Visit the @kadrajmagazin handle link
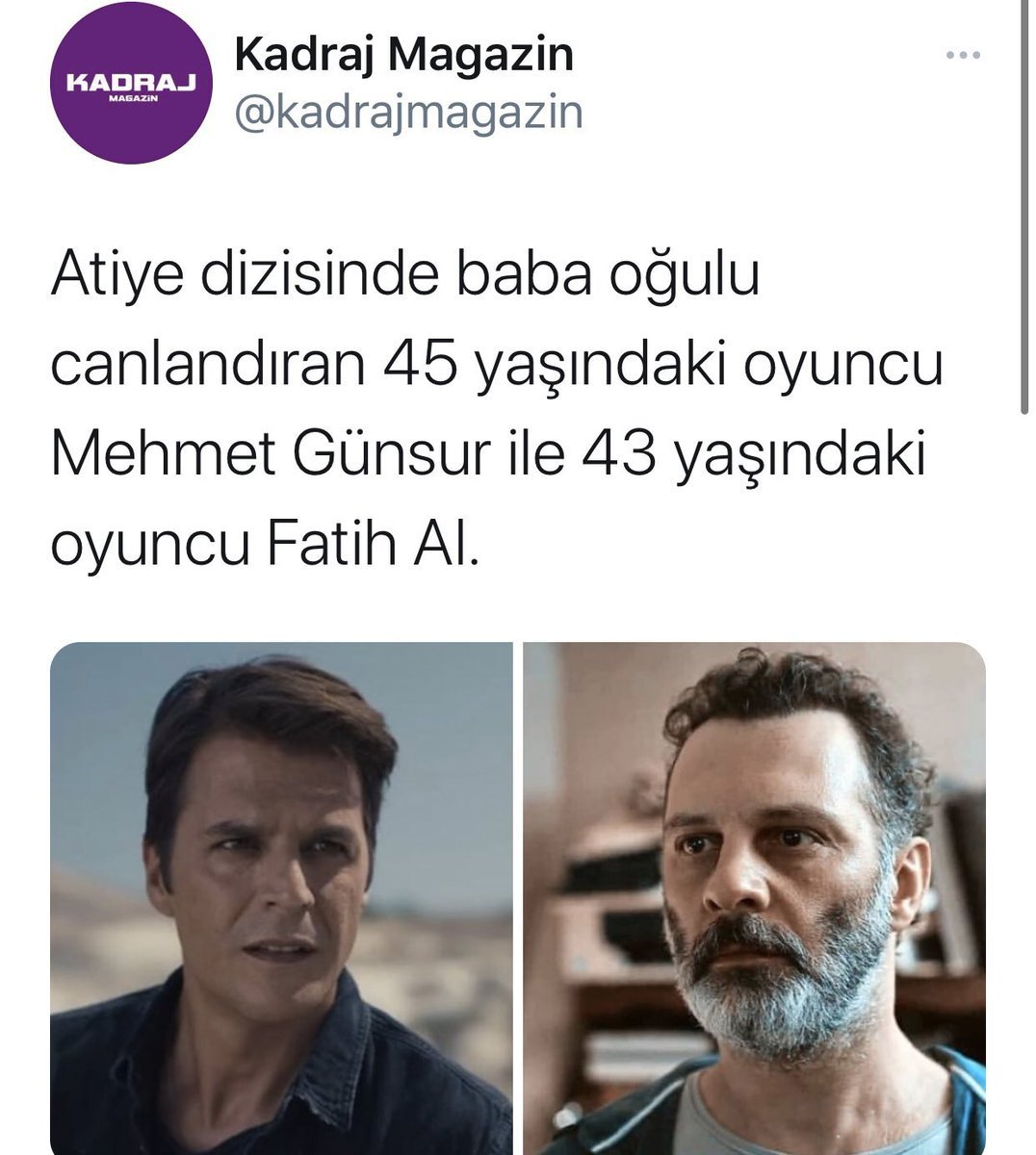 (x=408, y=113)
